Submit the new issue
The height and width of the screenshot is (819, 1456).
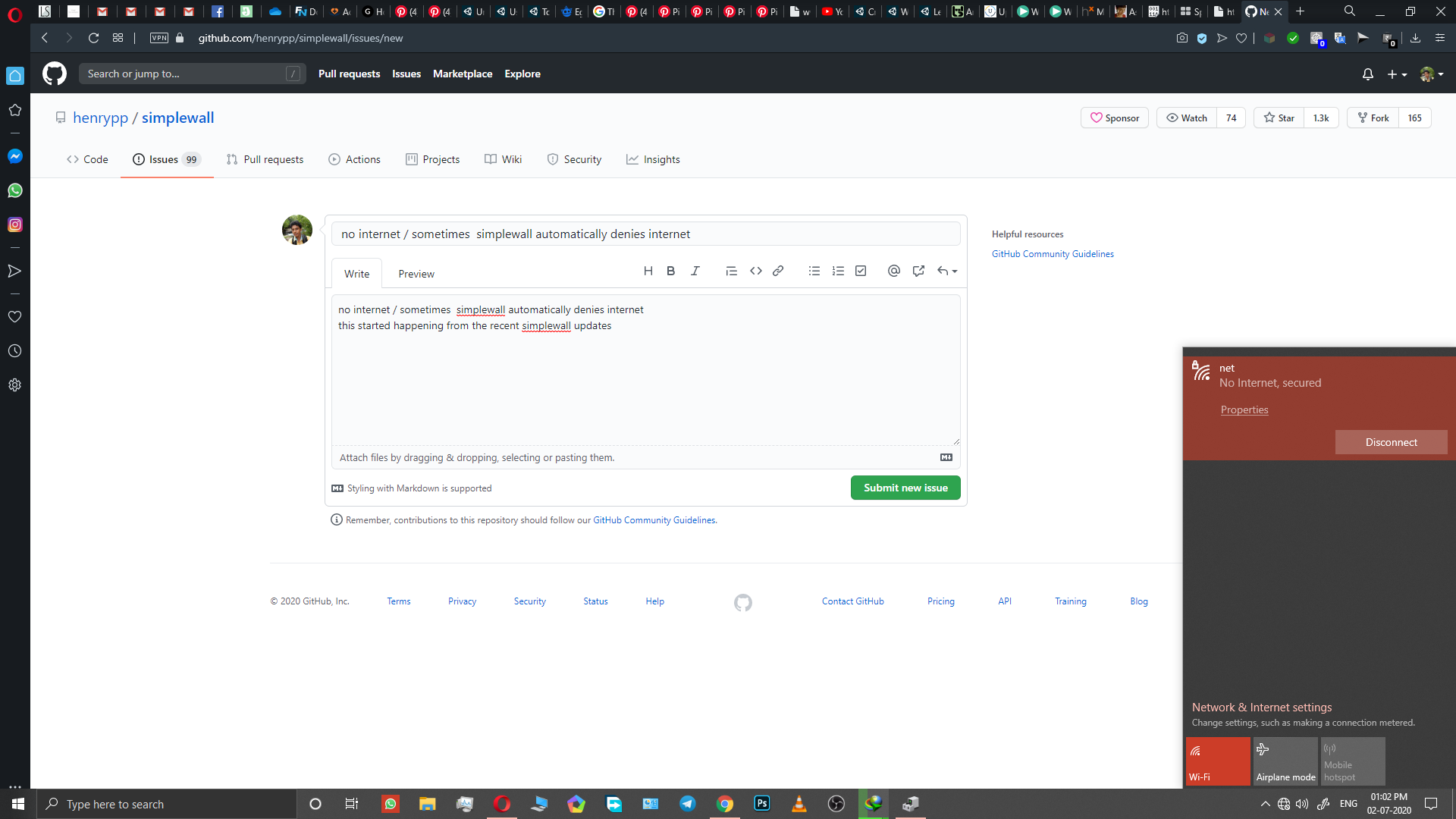905,488
